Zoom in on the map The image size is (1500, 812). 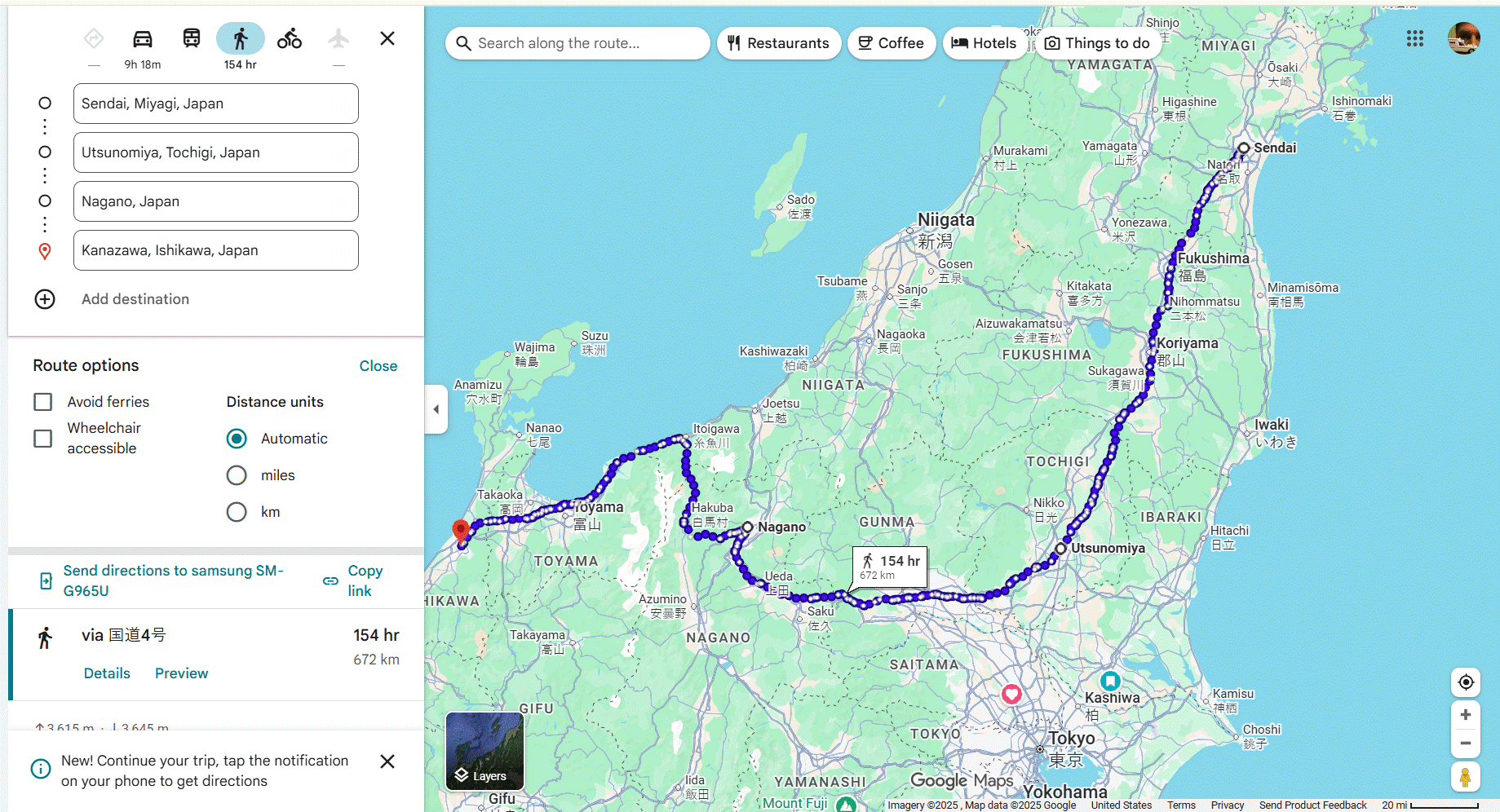point(1465,715)
